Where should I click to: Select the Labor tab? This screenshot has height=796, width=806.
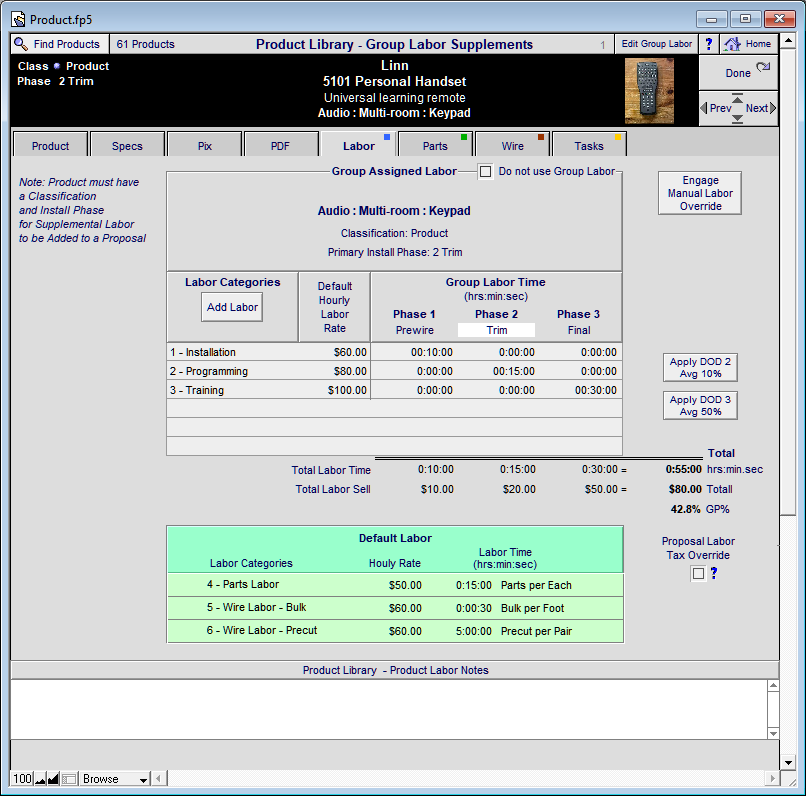pos(359,146)
